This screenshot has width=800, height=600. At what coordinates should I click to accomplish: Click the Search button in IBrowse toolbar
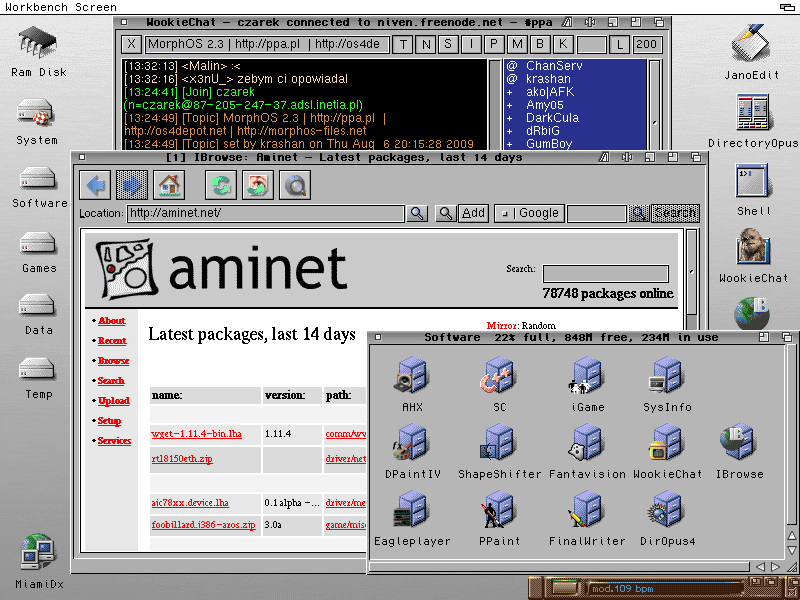click(675, 213)
